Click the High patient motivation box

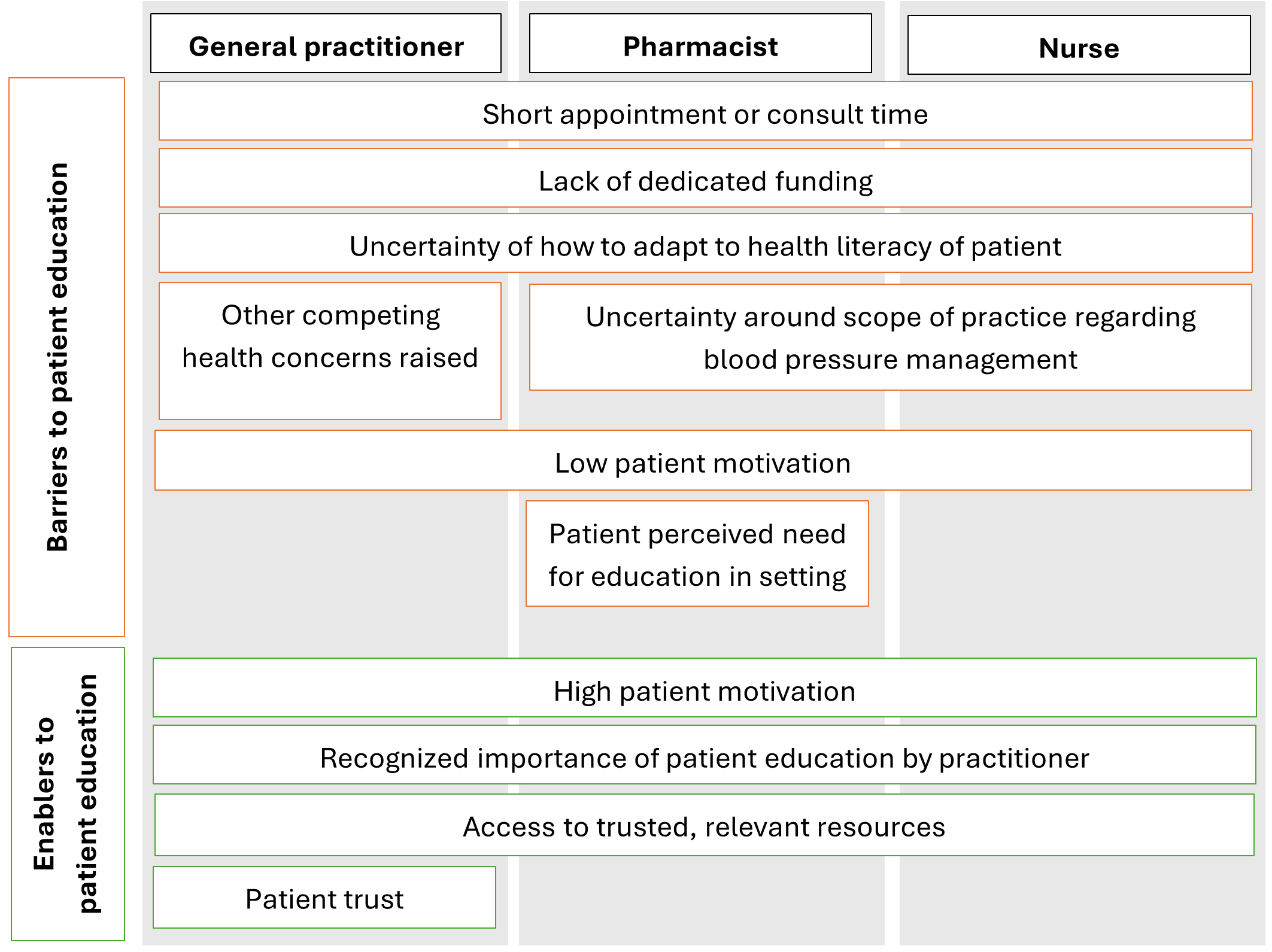point(704,688)
